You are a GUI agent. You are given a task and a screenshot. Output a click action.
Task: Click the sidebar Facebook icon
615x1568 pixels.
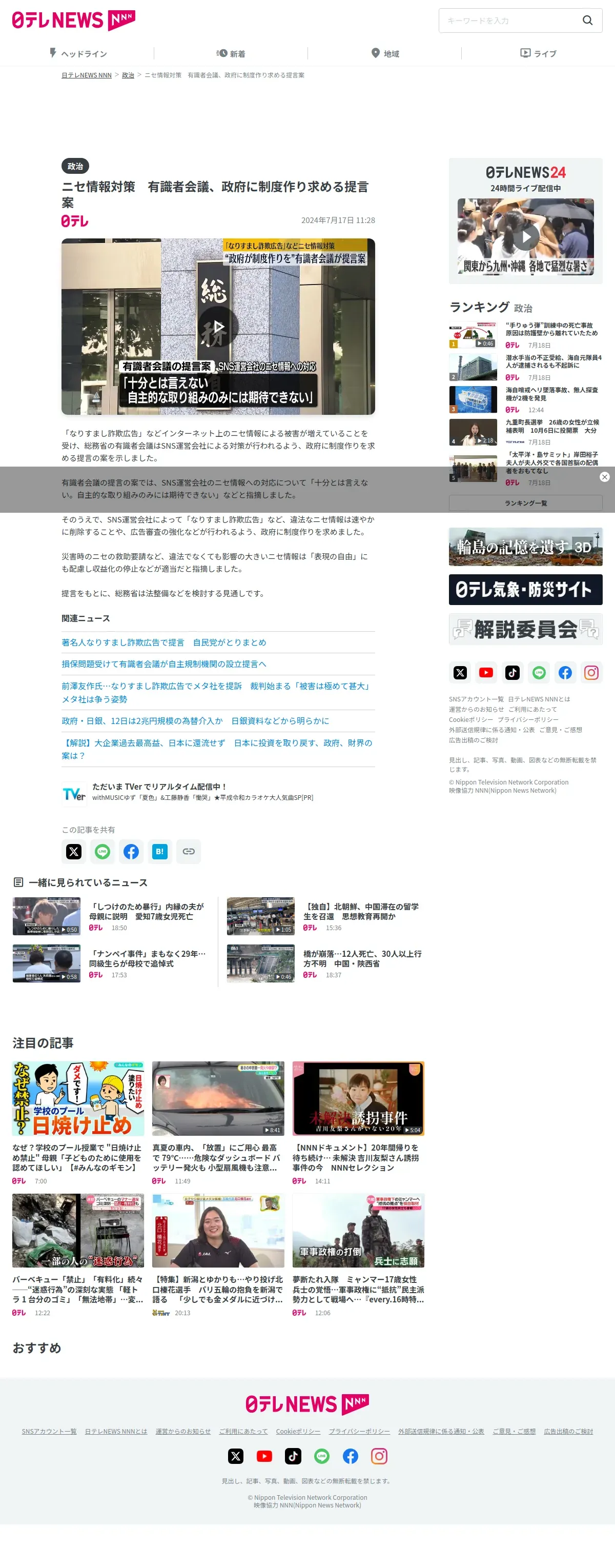565,672
